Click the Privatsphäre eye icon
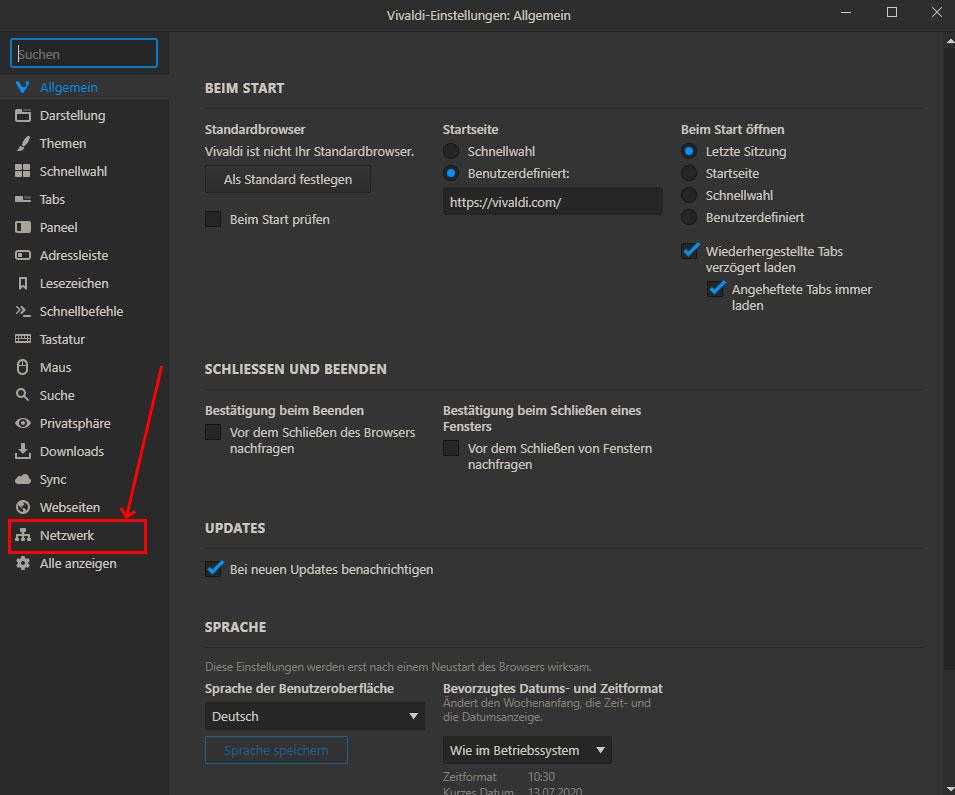955x795 pixels. 23,423
